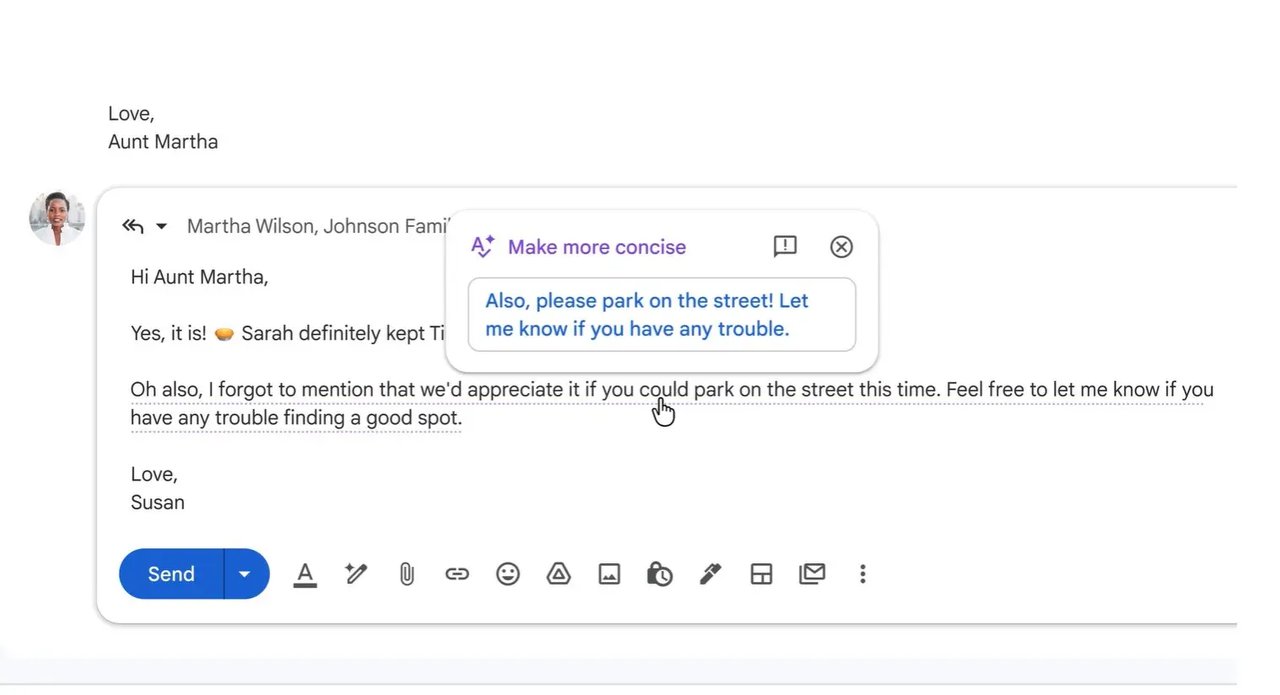Image resolution: width=1280 pixels, height=695 pixels.
Task: Attach files using the paperclip icon
Action: 406,574
